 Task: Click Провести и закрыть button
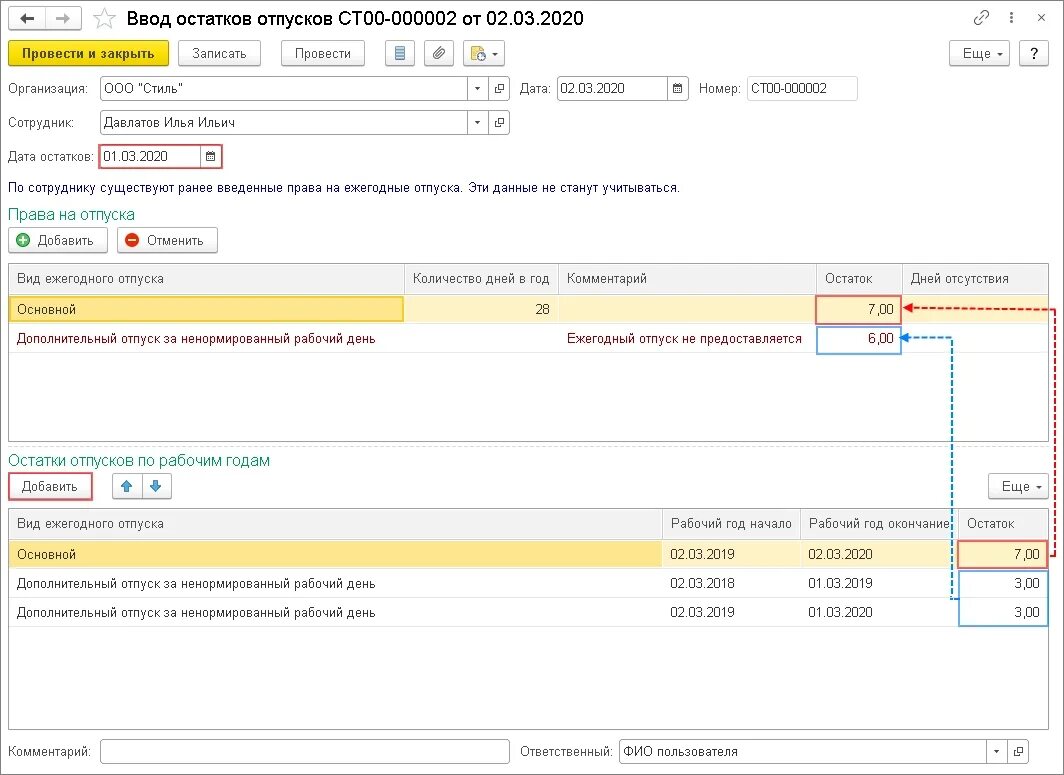88,54
